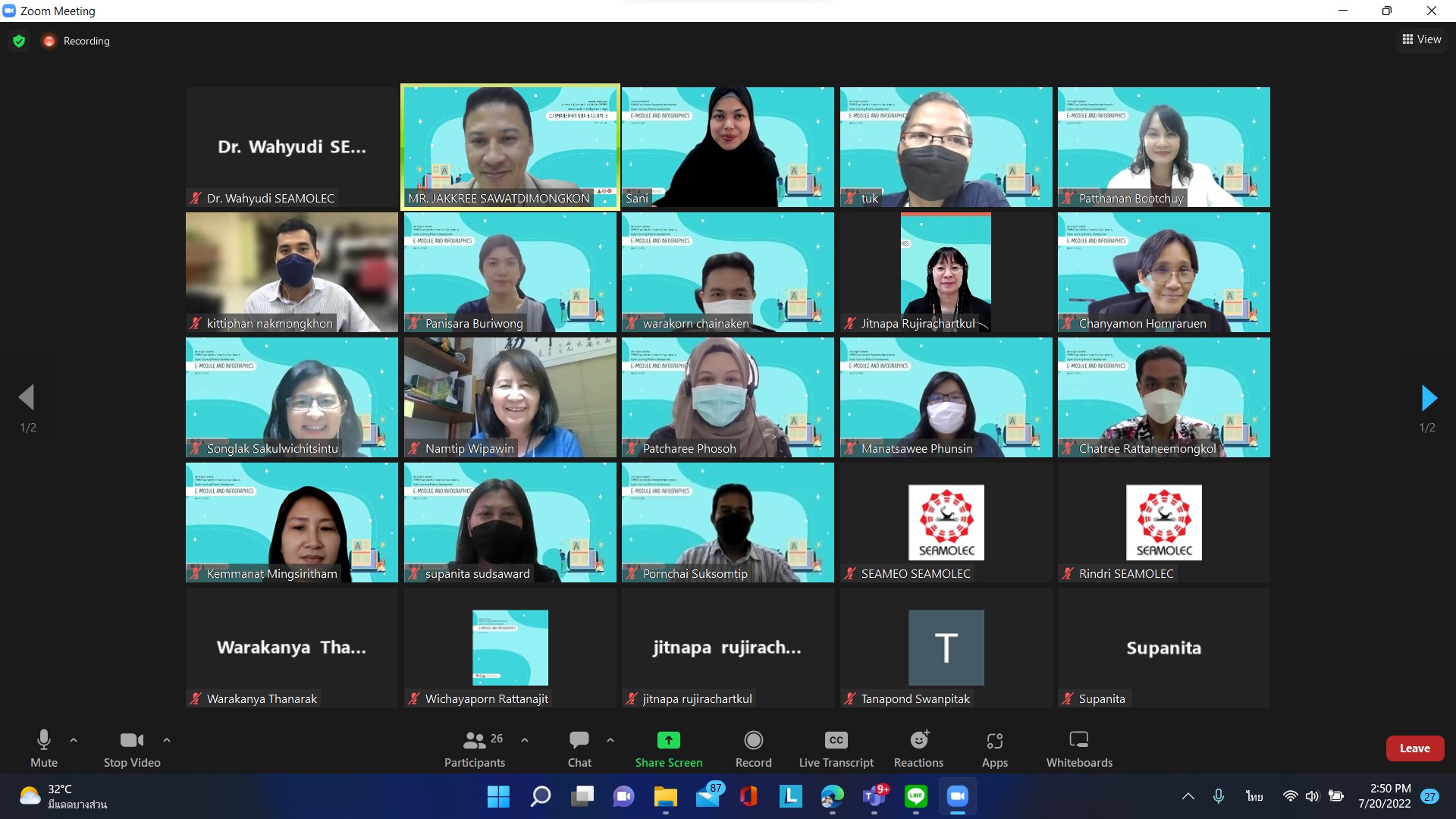Expand audio options arrow beside Mute
The width and height of the screenshot is (1456, 819).
point(74,739)
